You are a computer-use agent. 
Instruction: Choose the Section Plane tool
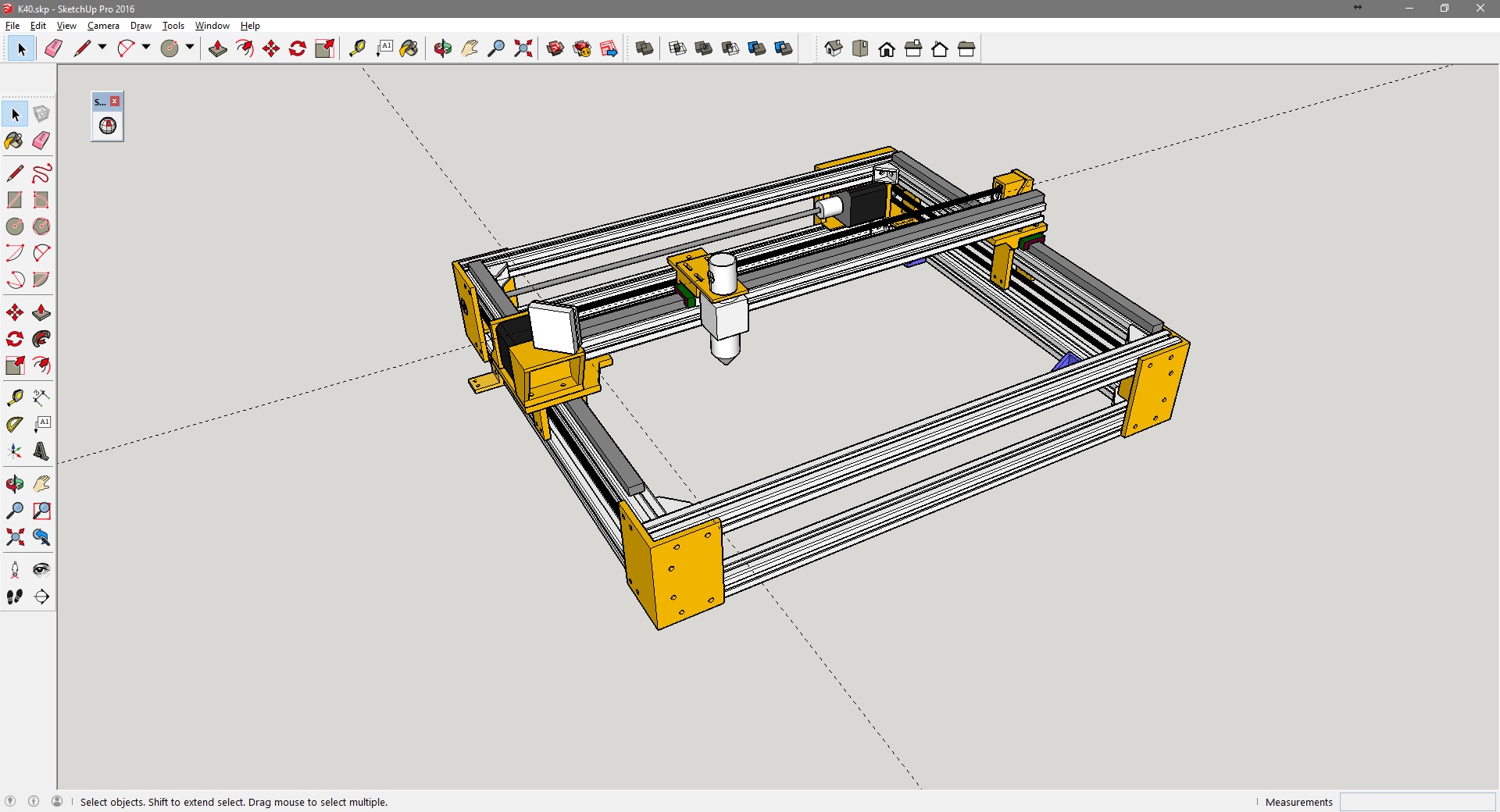coord(41,597)
